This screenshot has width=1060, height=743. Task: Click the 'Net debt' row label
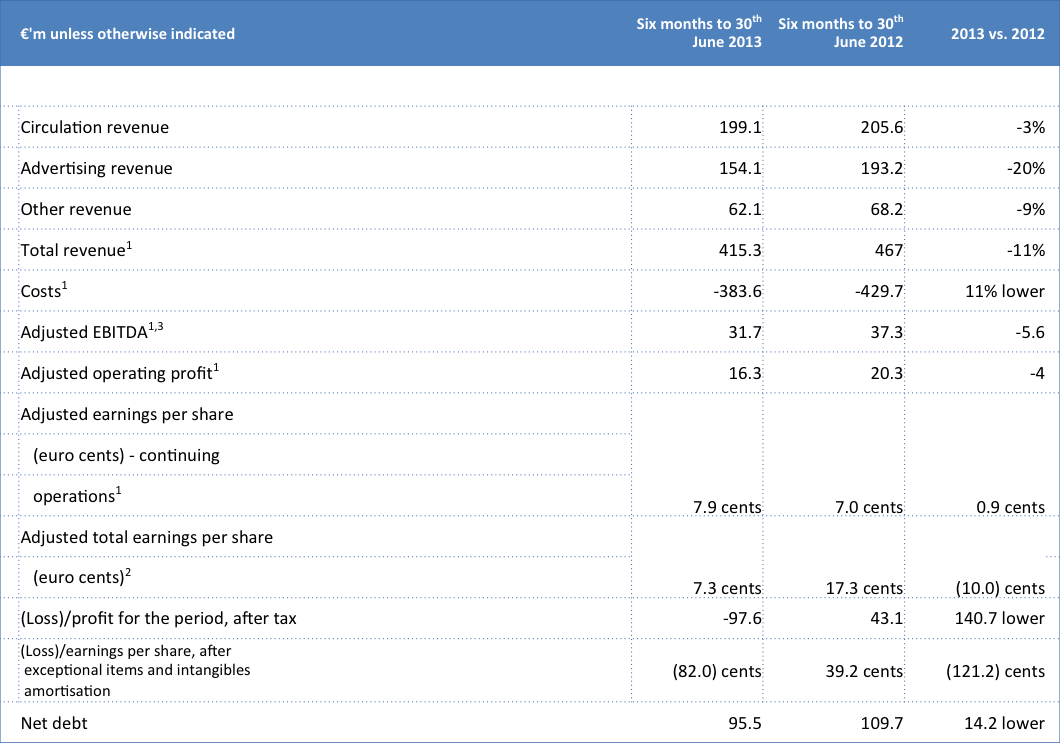point(54,723)
